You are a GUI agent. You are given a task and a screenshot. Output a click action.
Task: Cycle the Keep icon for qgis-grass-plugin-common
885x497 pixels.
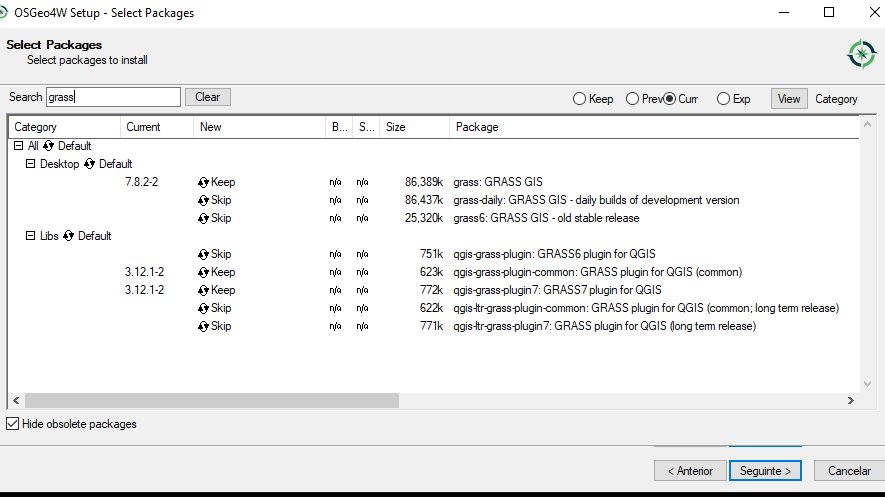click(x=203, y=272)
